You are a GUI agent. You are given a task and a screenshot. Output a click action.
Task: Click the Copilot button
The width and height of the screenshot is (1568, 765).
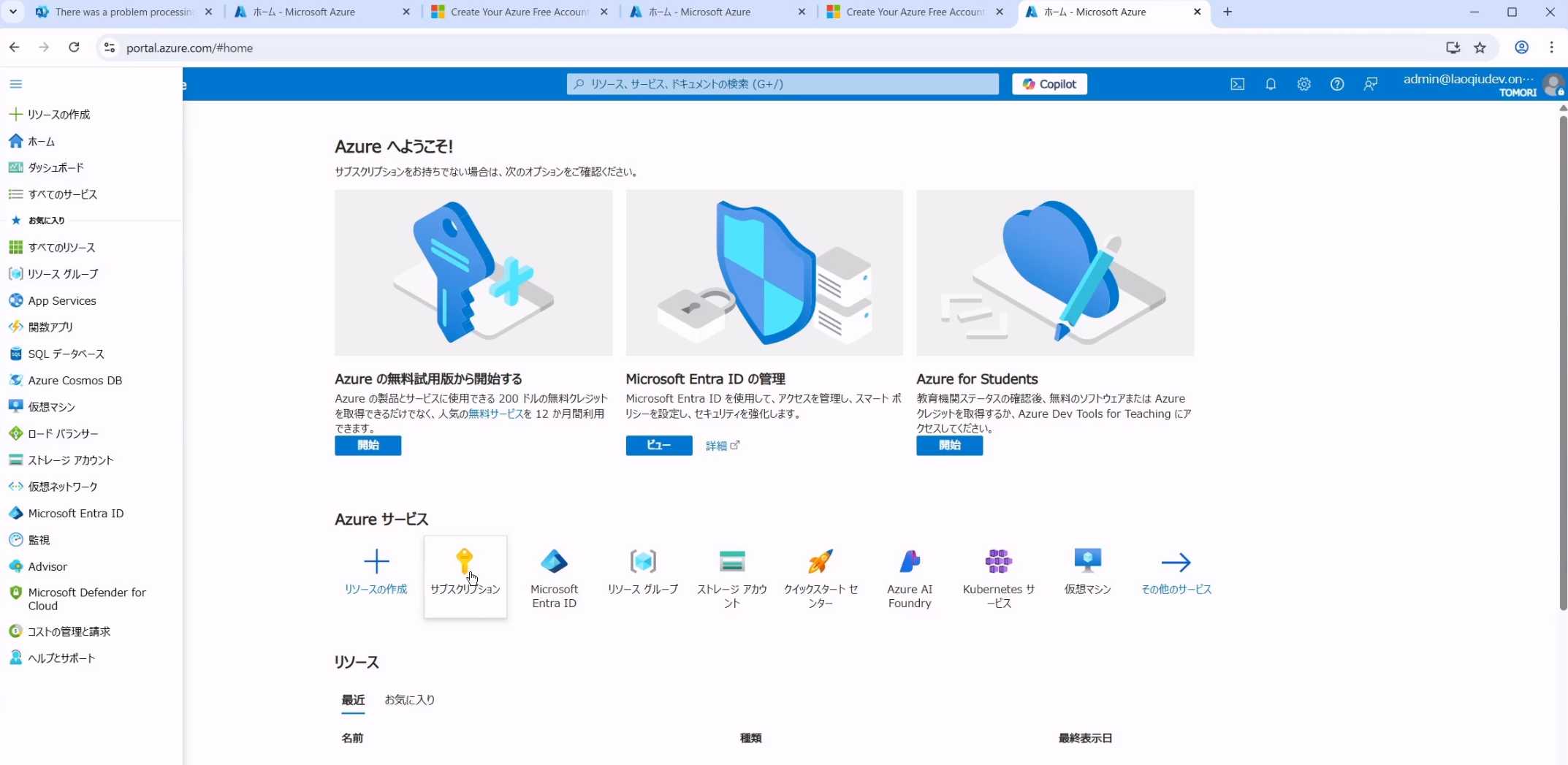pyautogui.click(x=1049, y=84)
